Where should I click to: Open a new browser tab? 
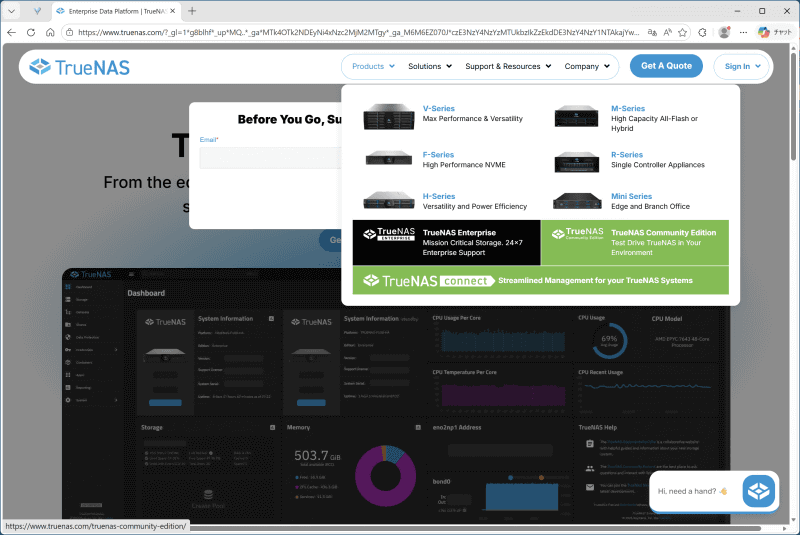click(192, 11)
